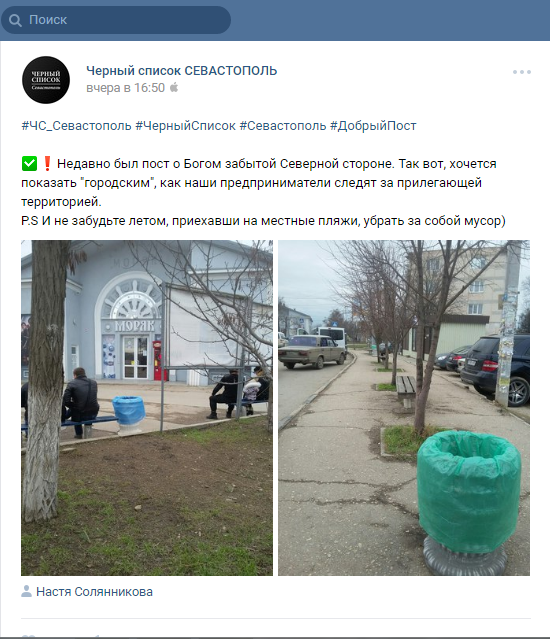
Task: Click the red exclamation mark emoji
Action: coord(47,163)
